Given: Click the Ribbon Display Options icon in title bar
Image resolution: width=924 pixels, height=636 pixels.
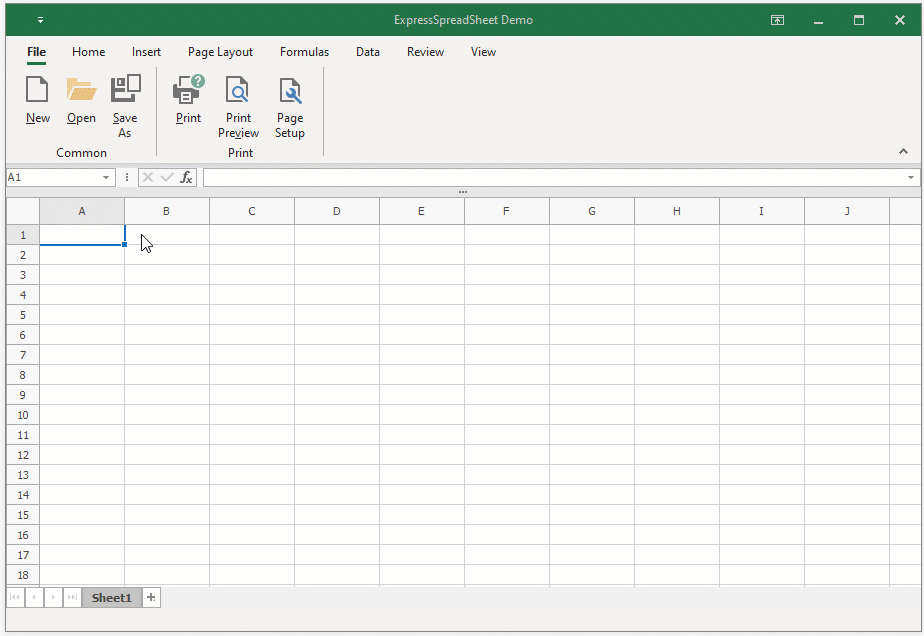Looking at the screenshot, I should point(777,20).
